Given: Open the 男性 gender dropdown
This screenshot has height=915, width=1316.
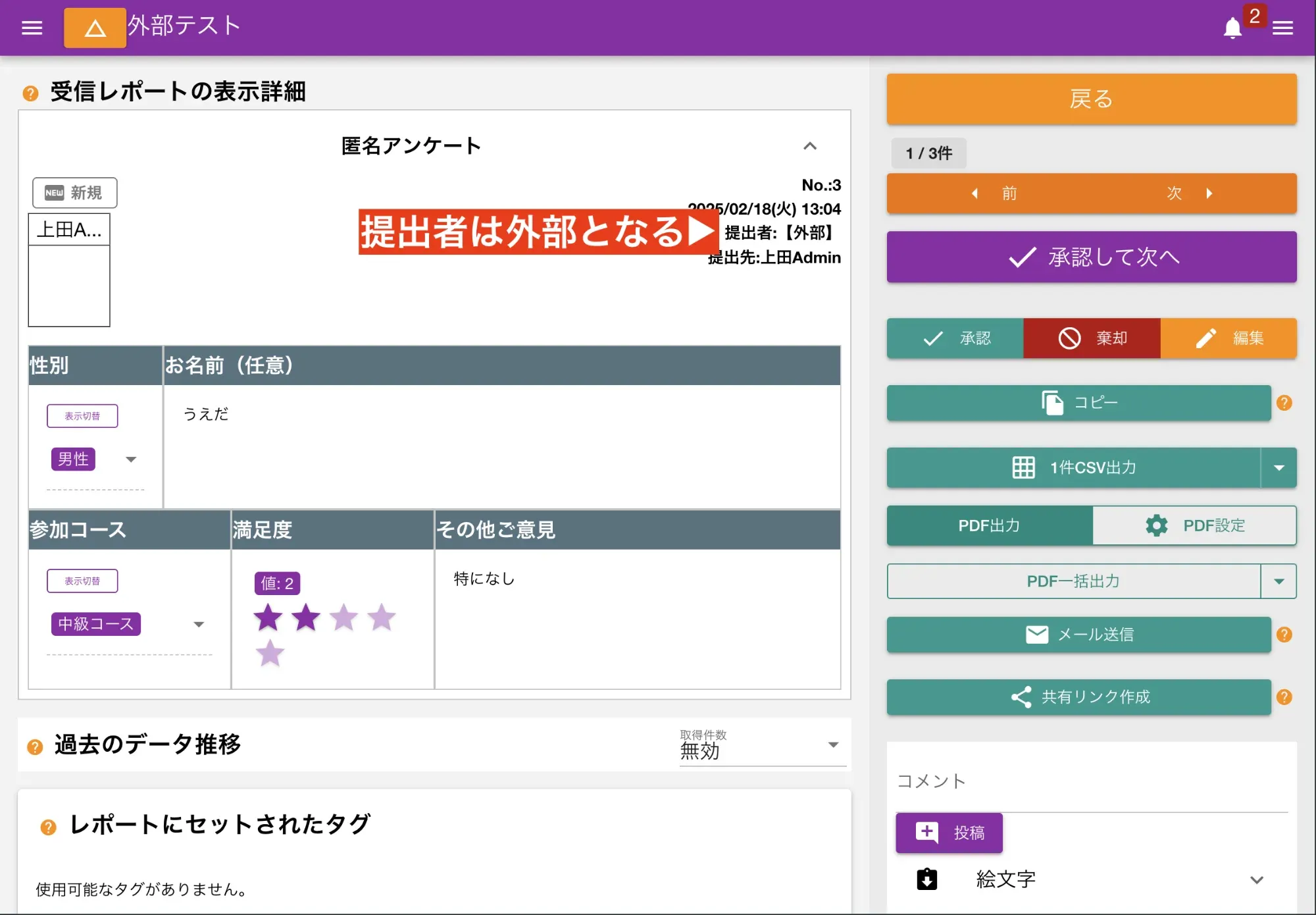Looking at the screenshot, I should pos(131,459).
